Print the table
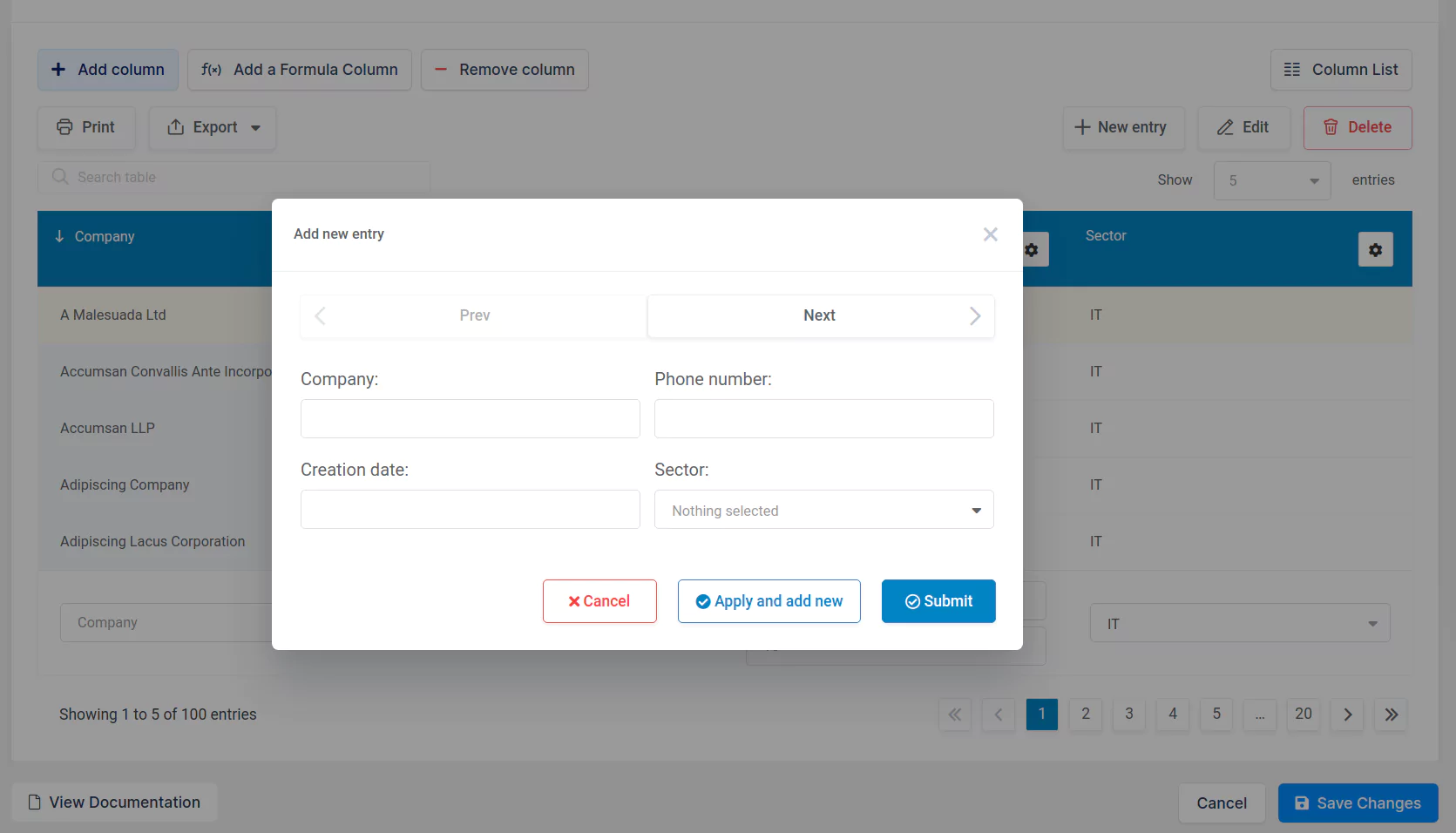The width and height of the screenshot is (1456, 833). pyautogui.click(x=86, y=127)
